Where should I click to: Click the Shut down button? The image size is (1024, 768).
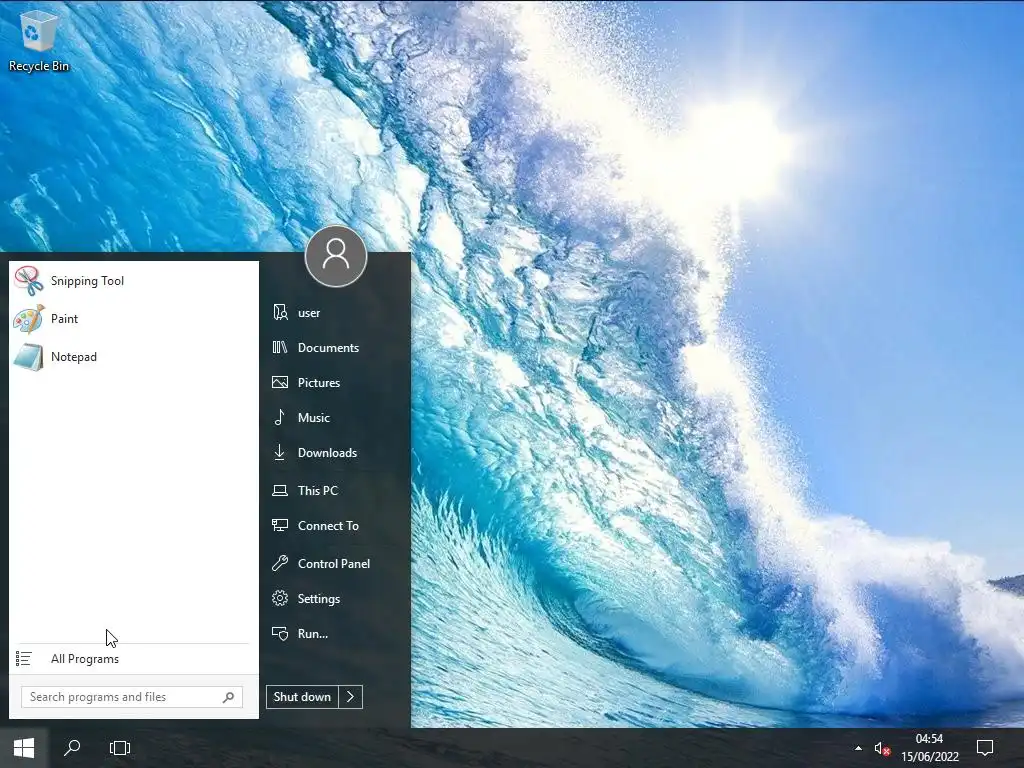tap(302, 697)
